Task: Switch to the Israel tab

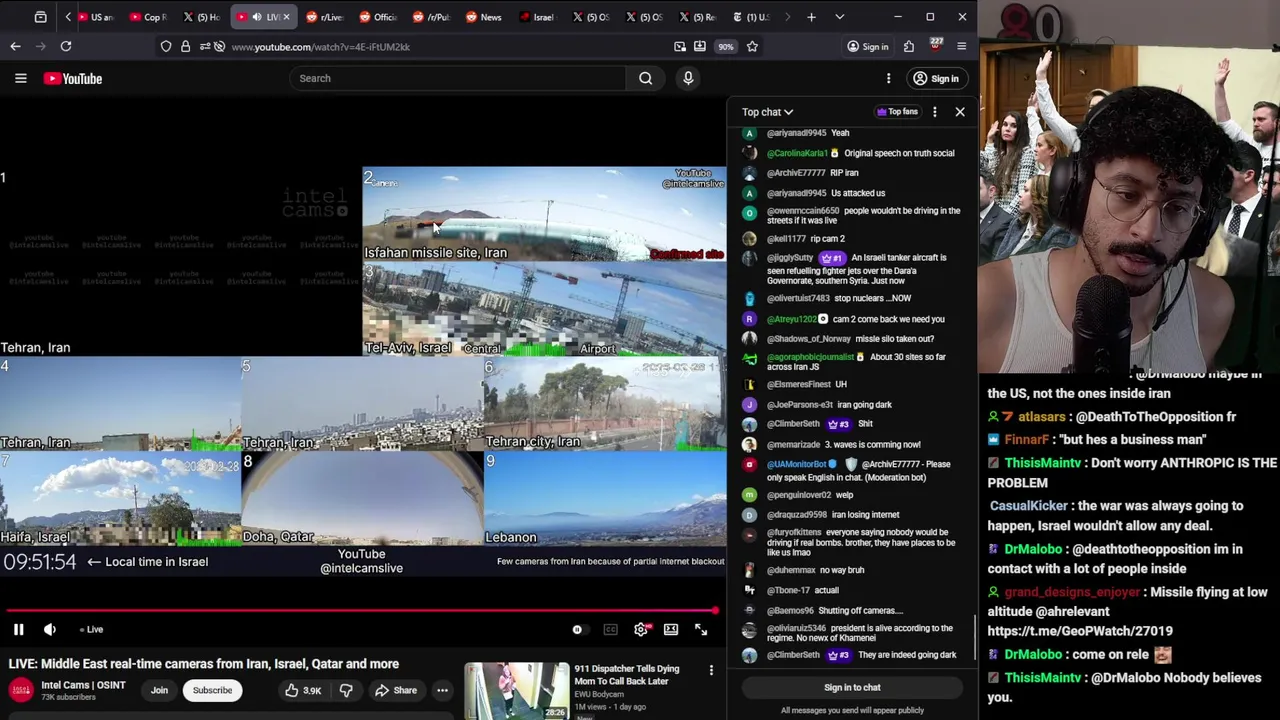Action: 537,17
